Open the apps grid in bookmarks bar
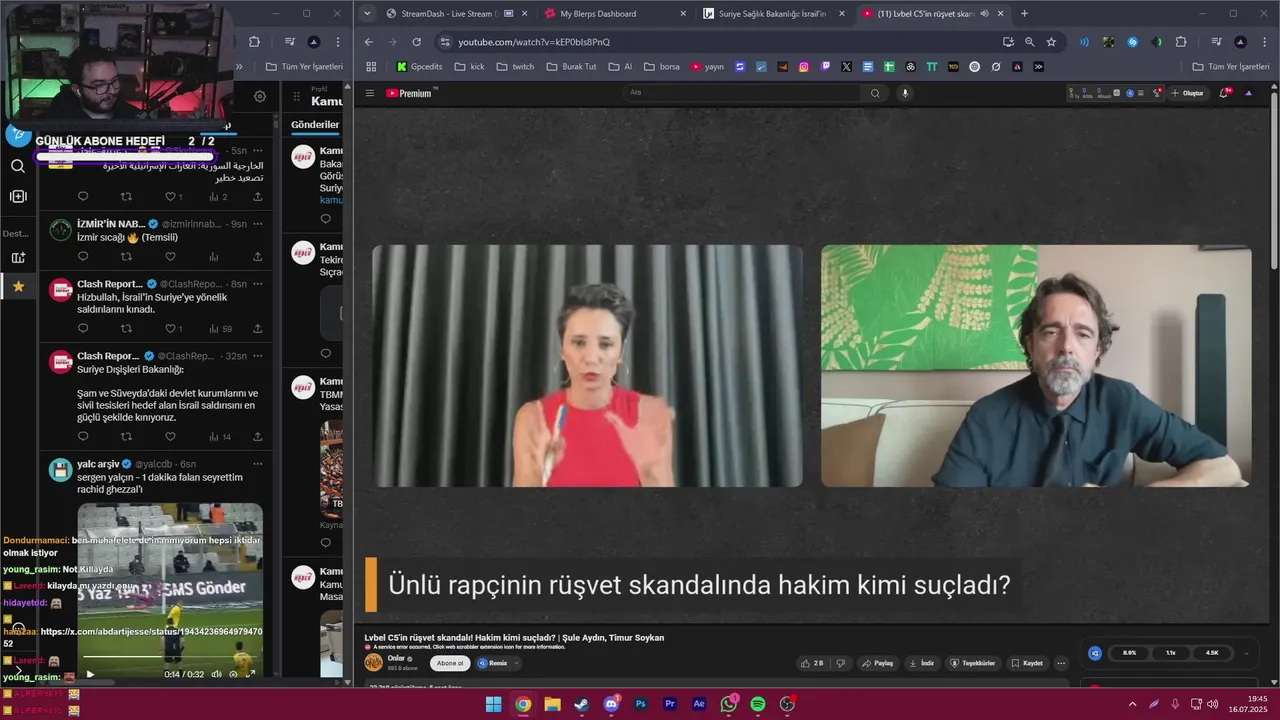 coord(371,67)
